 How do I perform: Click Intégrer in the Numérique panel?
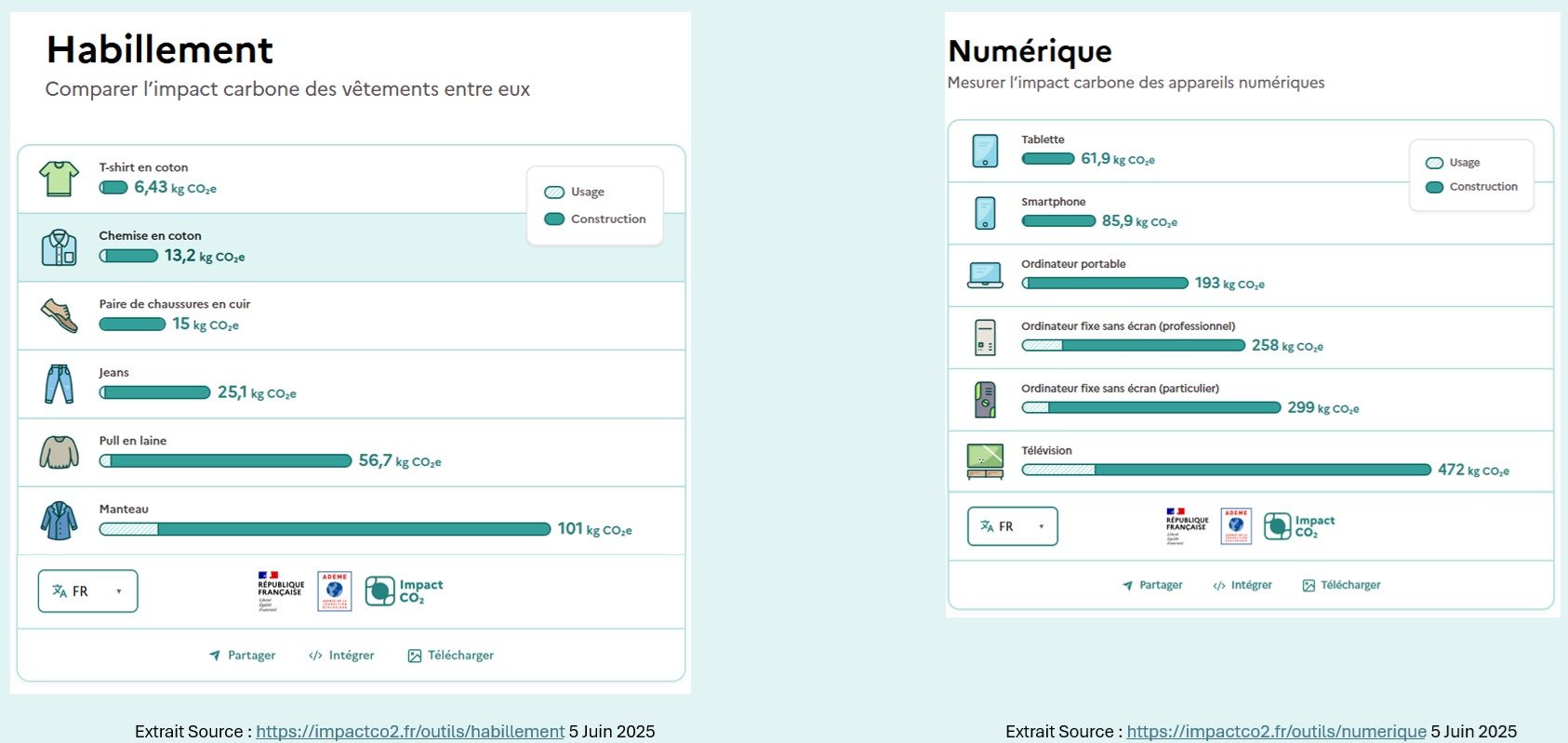pyautogui.click(x=1242, y=585)
